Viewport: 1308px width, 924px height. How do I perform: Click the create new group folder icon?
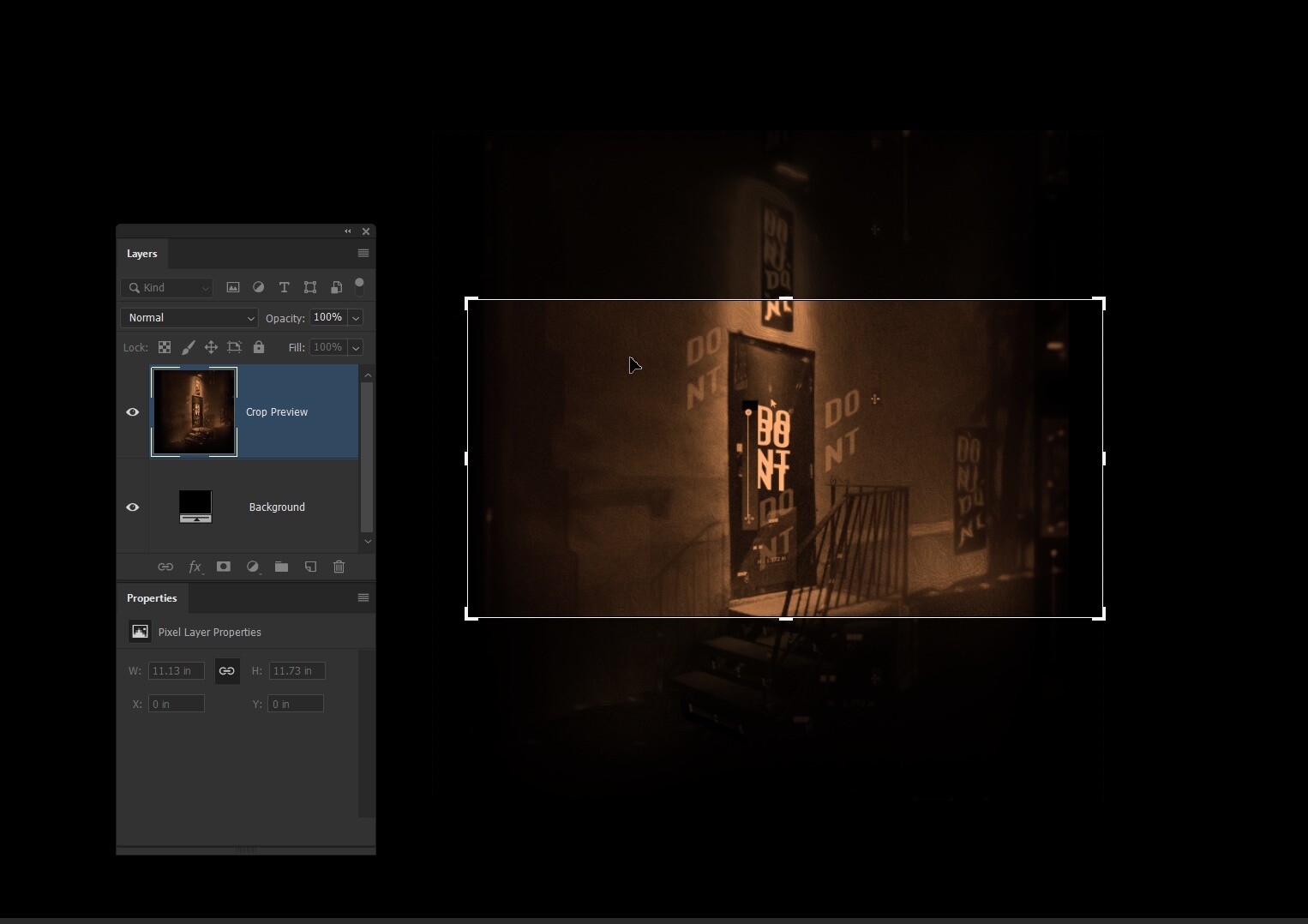[x=281, y=567]
